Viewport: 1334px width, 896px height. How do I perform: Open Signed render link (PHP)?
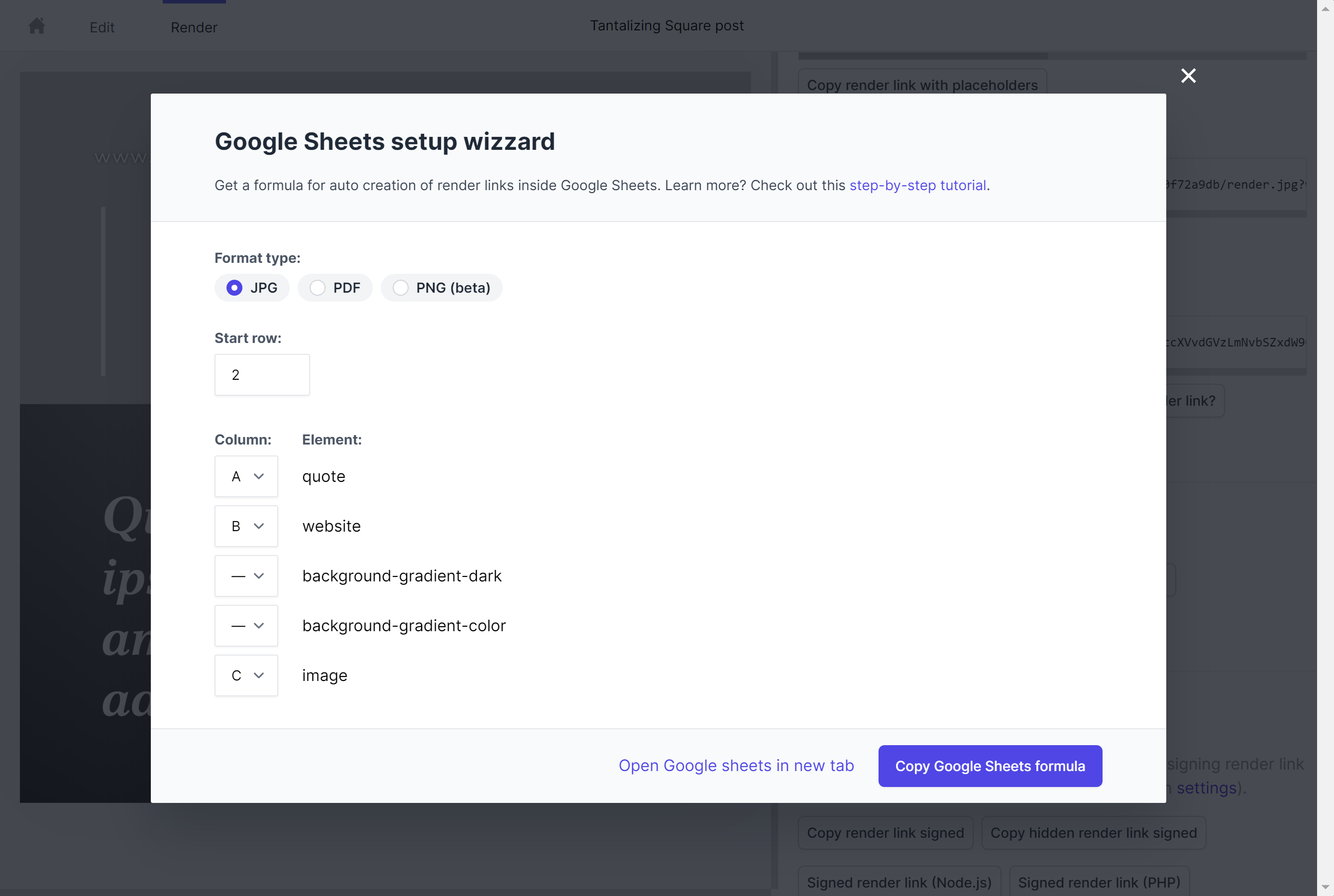pos(1099,882)
